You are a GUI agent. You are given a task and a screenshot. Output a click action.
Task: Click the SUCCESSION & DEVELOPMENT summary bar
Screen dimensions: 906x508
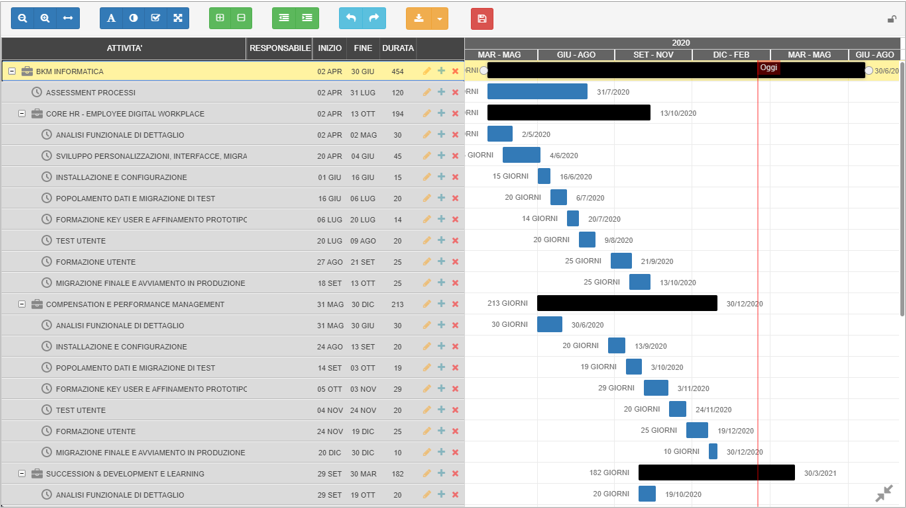coord(716,473)
